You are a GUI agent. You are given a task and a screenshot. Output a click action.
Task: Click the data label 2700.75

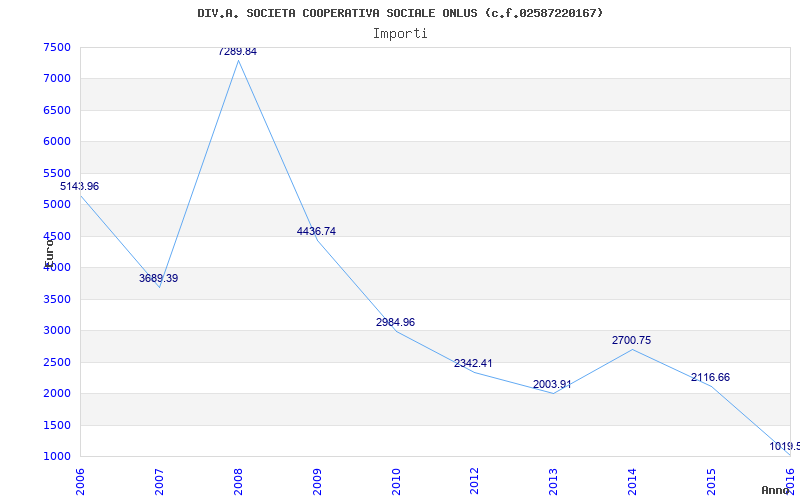pyautogui.click(x=632, y=340)
